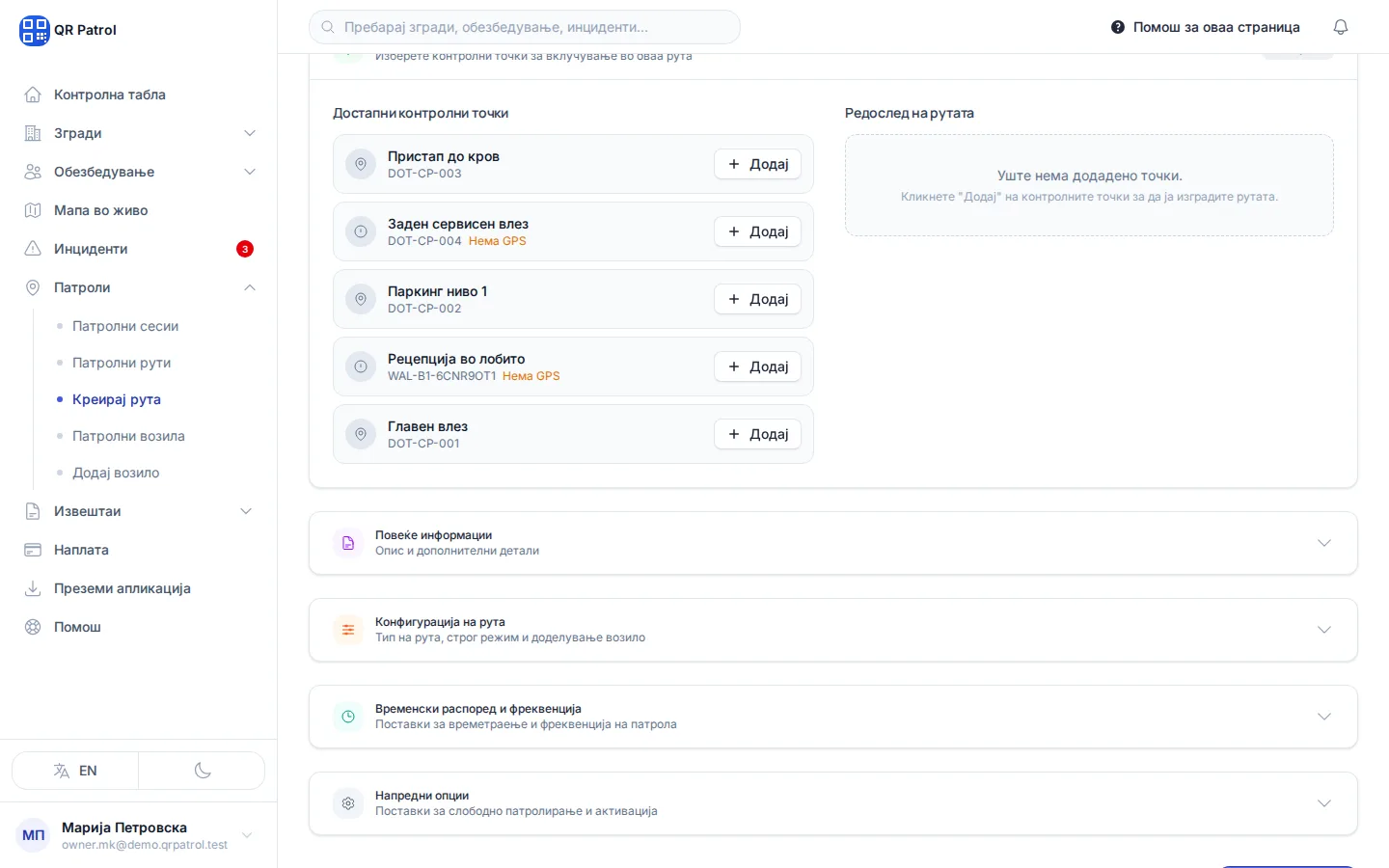Click the notification bell icon
Screen dimensions: 1389x868
tap(1341, 27)
